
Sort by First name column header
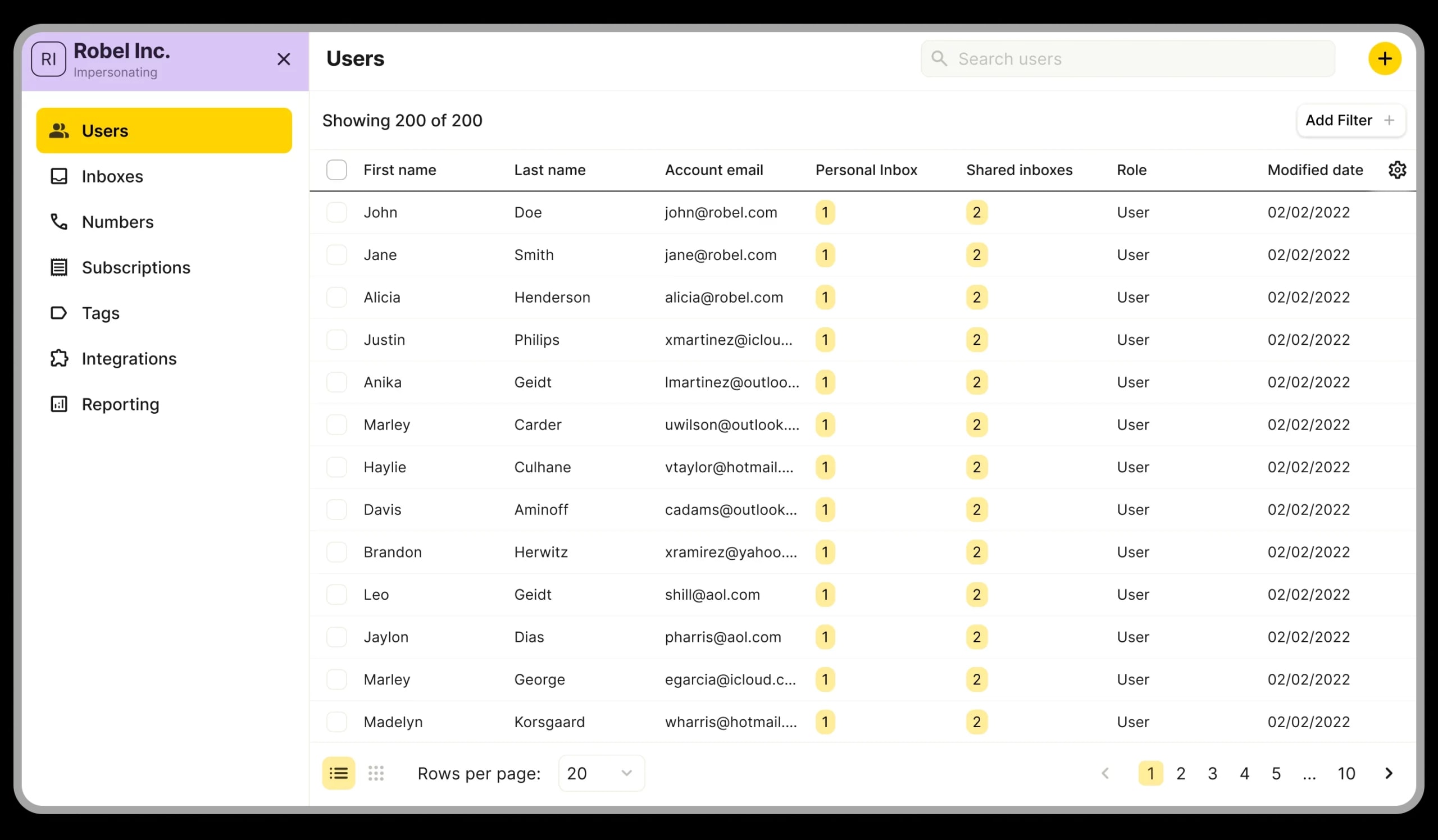click(399, 170)
